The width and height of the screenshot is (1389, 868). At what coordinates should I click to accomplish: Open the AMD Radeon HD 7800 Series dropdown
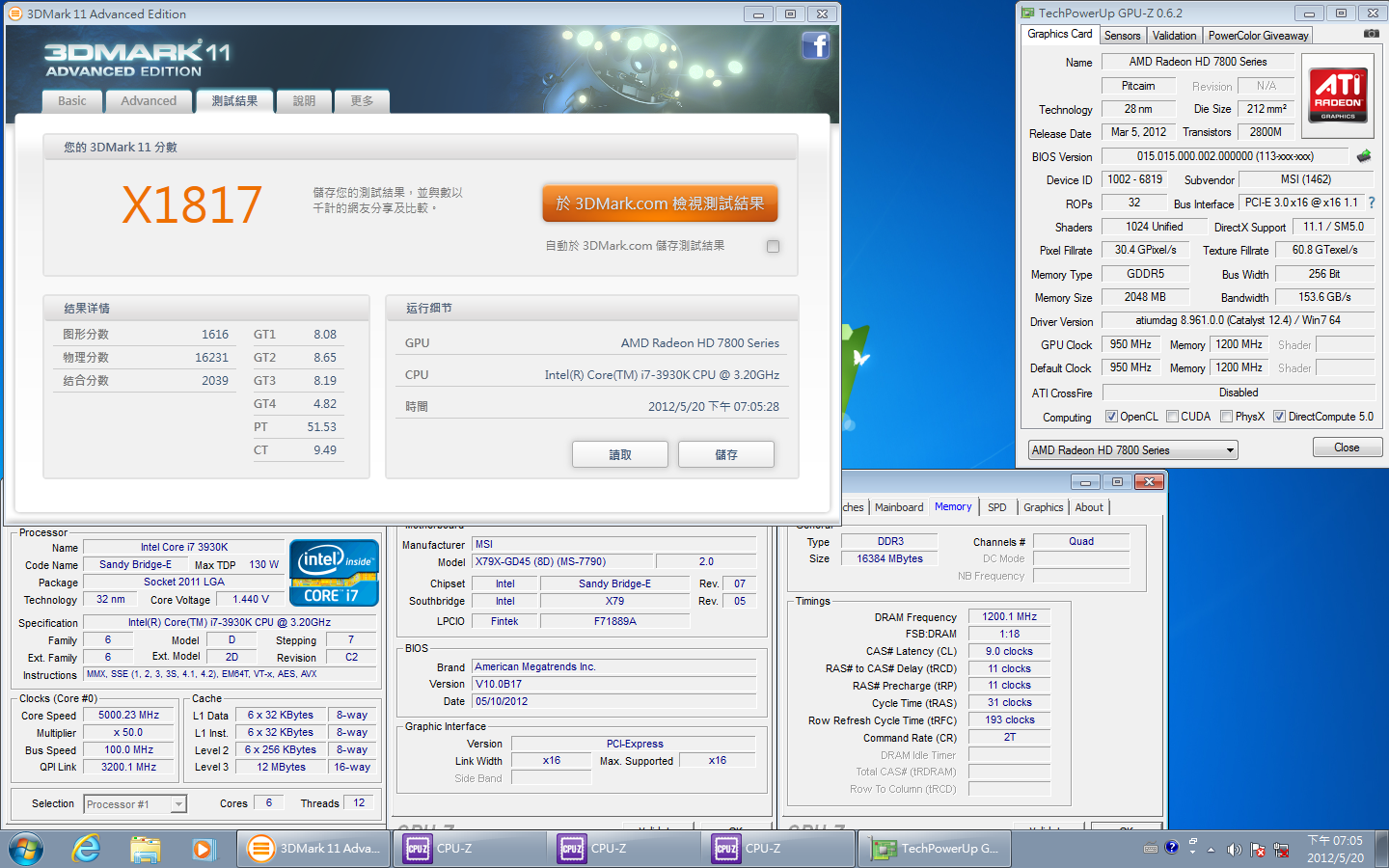[x=1132, y=449]
